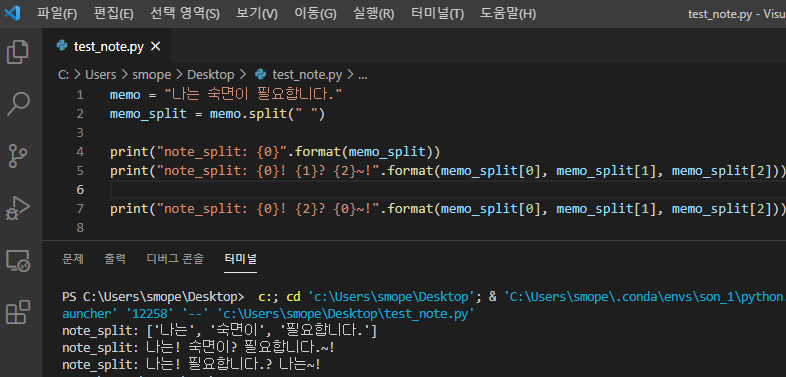Open the 도움말(H) menu
Screen dimensions: 786x377
(x=508, y=14)
